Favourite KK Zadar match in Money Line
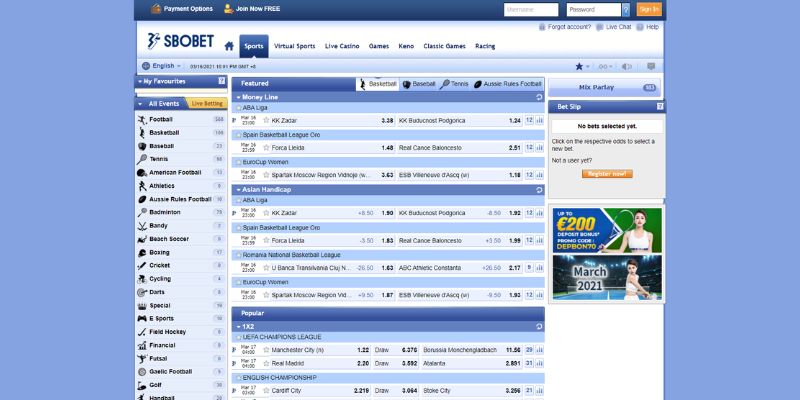Viewport: 800px width, 400px height. click(266, 120)
